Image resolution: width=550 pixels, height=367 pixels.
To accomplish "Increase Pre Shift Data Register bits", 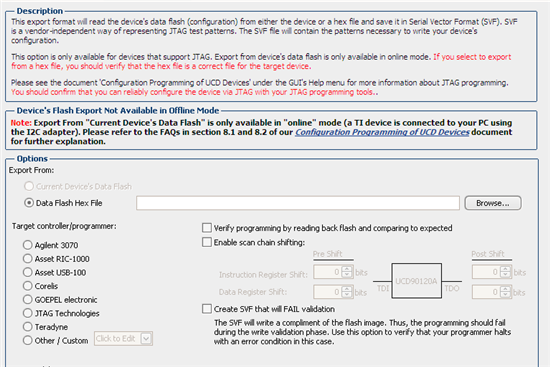I will tap(347, 289).
